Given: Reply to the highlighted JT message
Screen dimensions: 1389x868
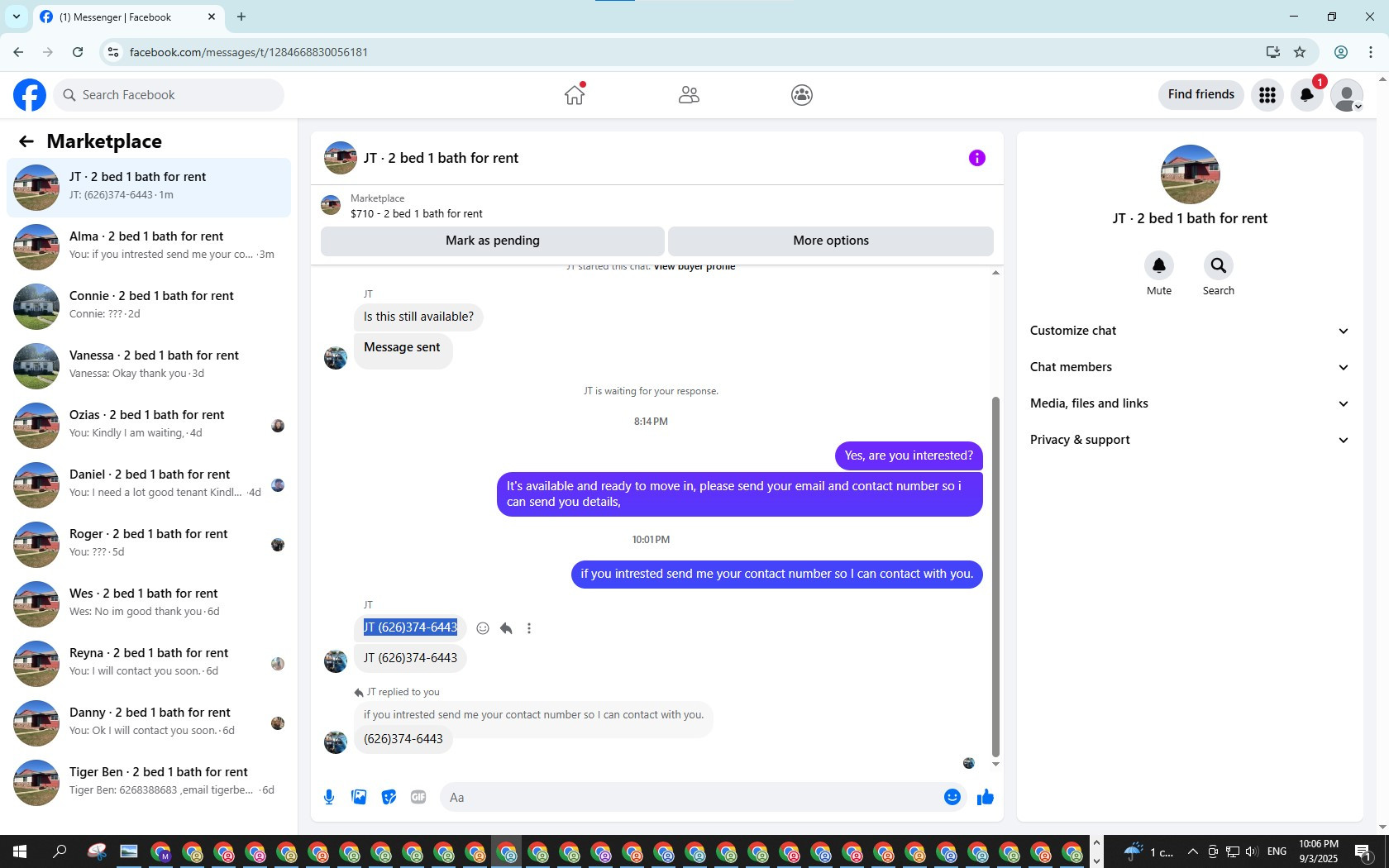Looking at the screenshot, I should [x=506, y=628].
